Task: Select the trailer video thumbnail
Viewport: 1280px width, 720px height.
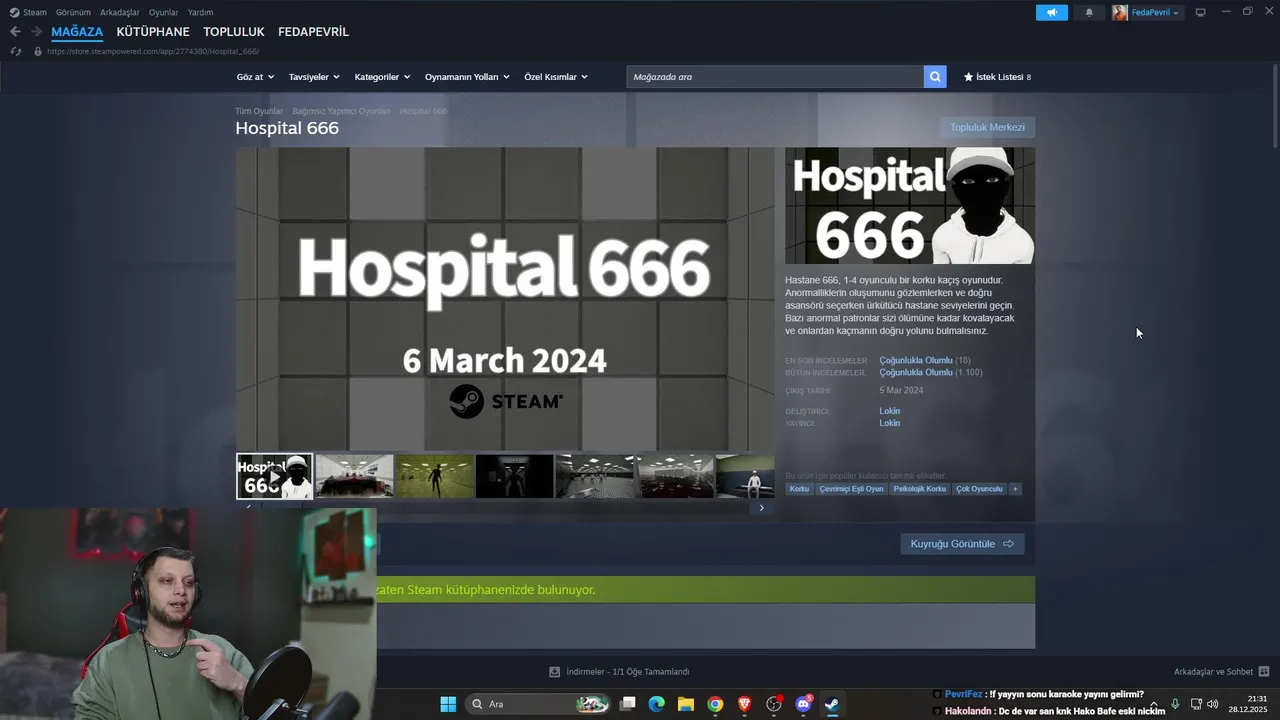Action: point(274,477)
